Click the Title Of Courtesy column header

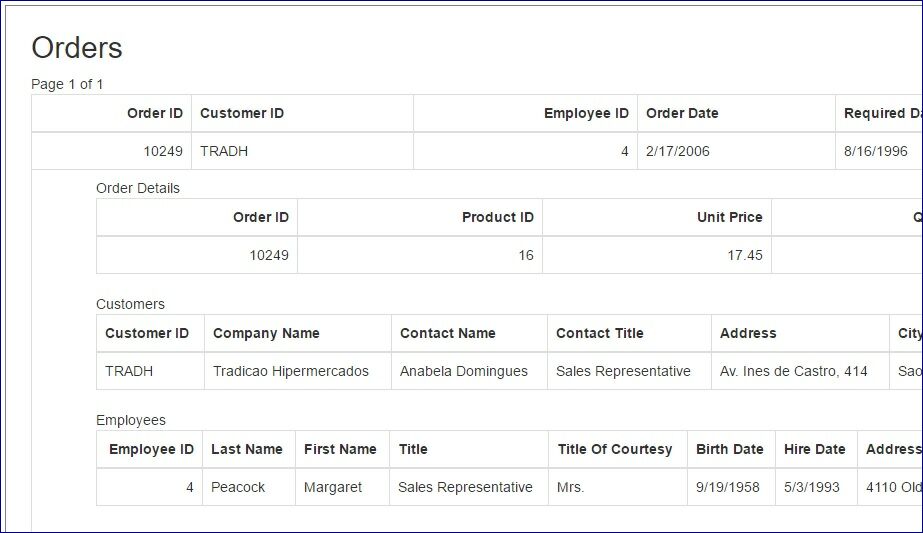click(614, 449)
